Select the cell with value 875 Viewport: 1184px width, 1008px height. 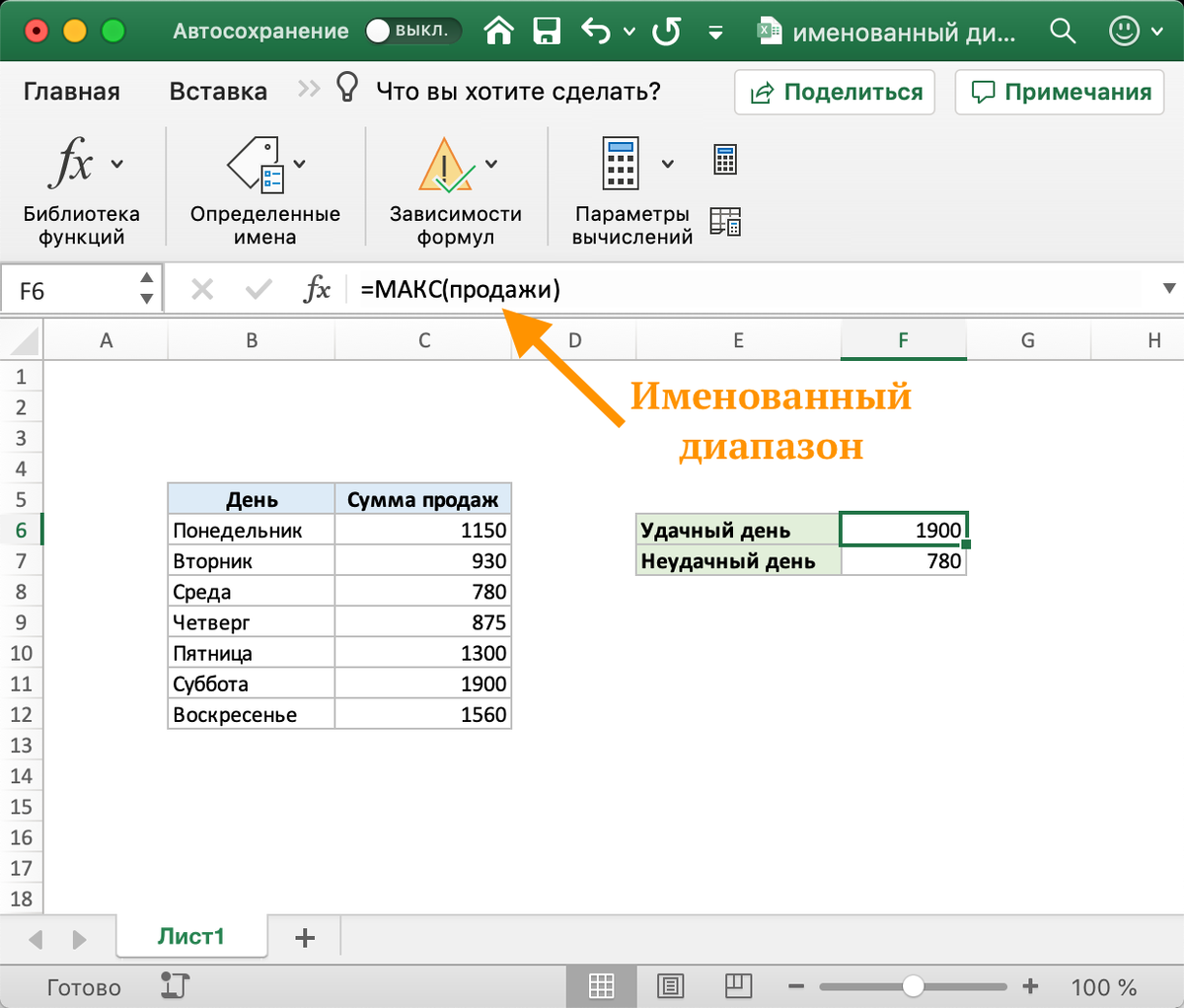(x=423, y=622)
